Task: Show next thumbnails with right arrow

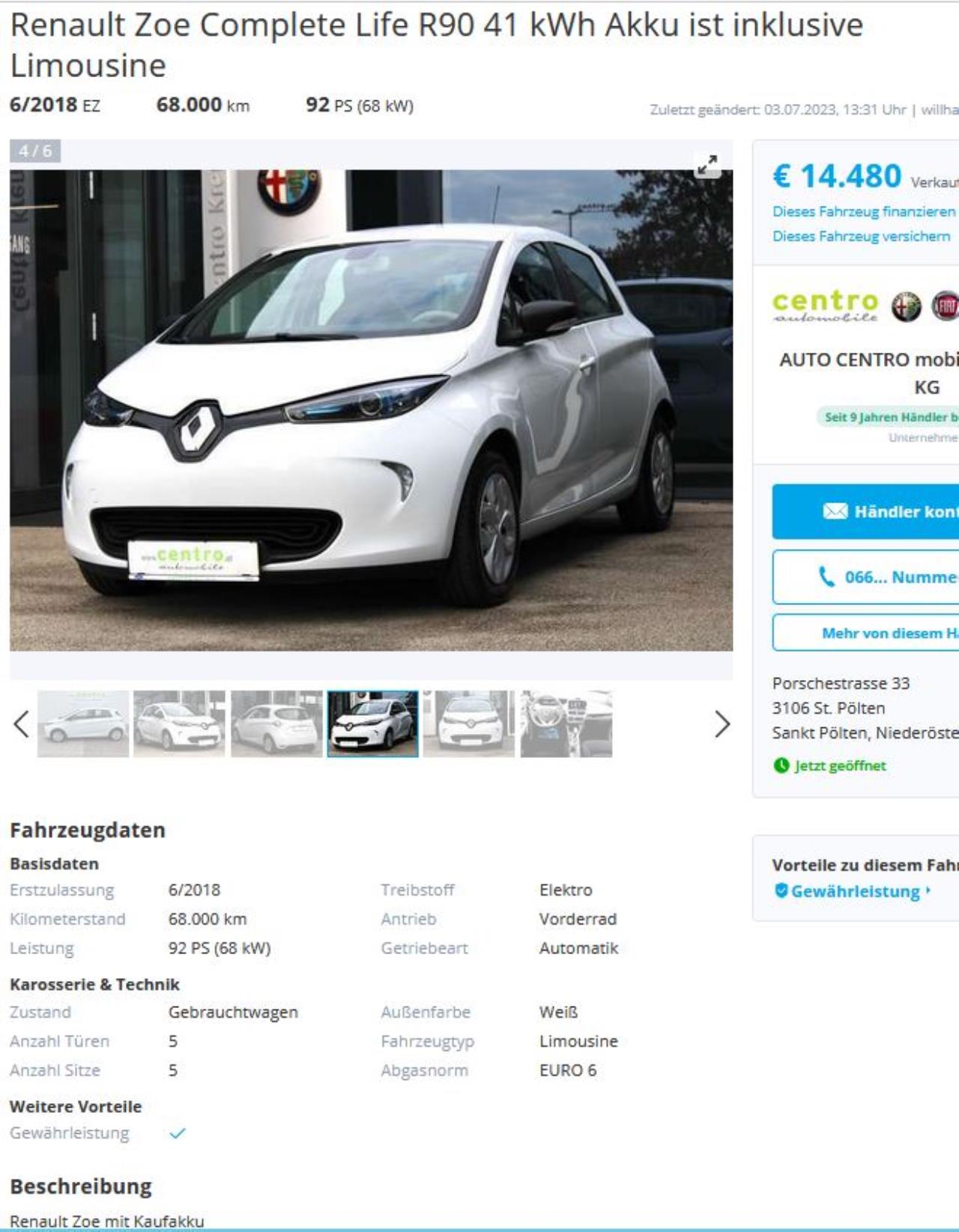Action: point(721,724)
